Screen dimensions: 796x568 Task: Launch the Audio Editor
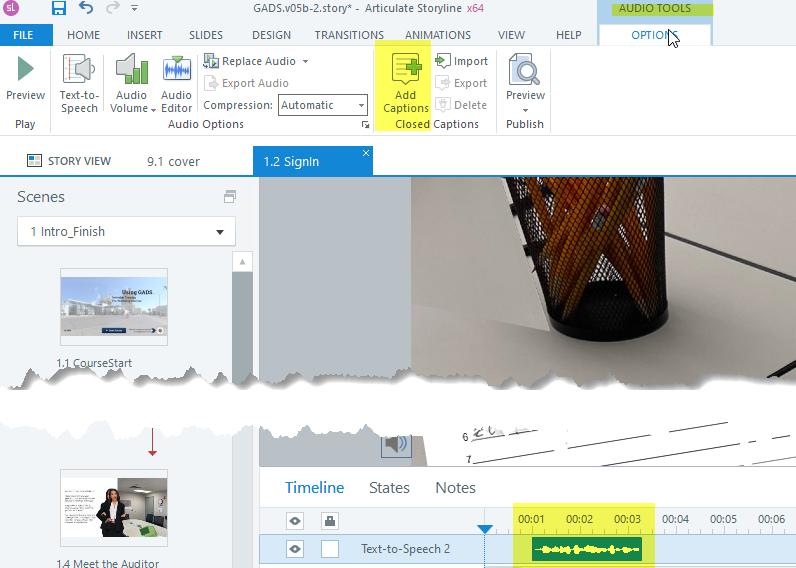click(x=177, y=84)
